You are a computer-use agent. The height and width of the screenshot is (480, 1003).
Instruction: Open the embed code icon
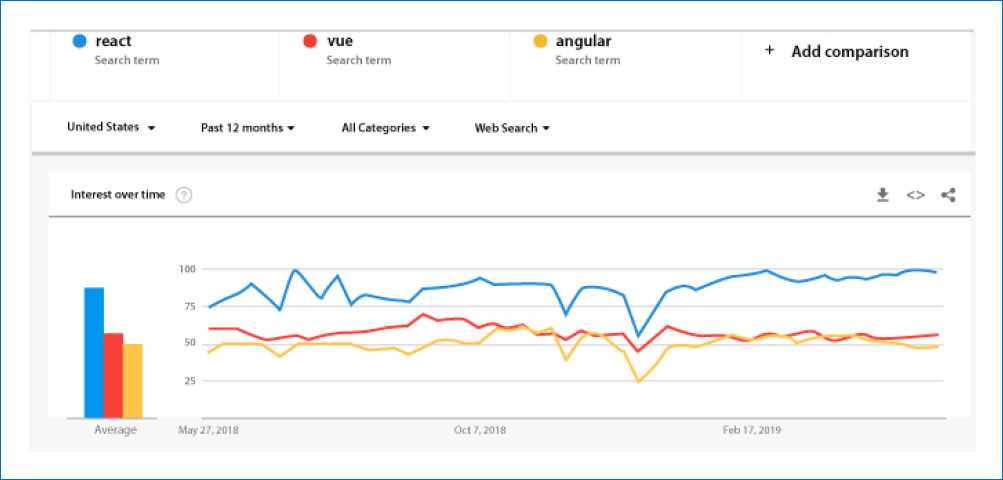click(x=915, y=195)
